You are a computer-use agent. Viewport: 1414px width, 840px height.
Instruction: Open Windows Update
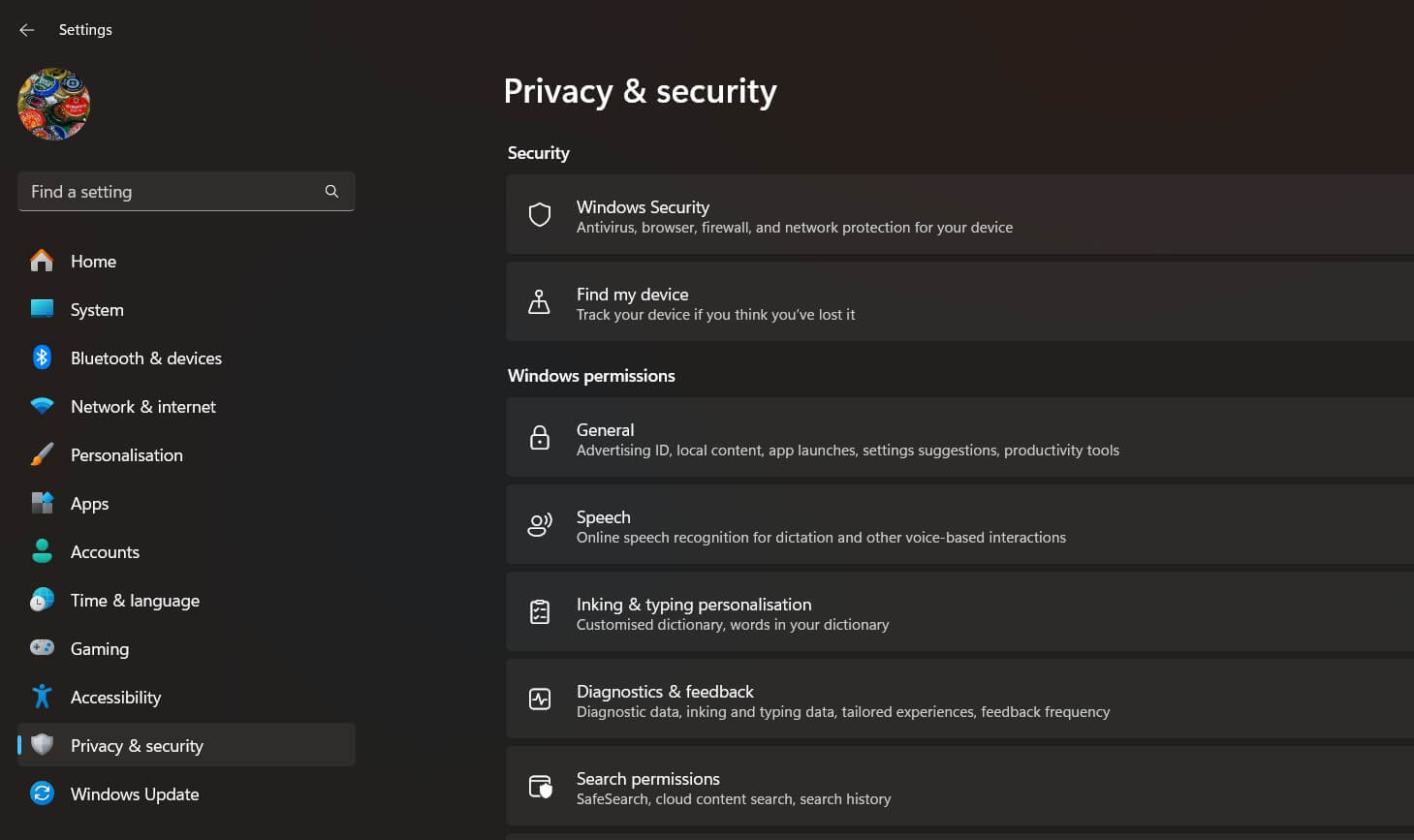tap(134, 793)
